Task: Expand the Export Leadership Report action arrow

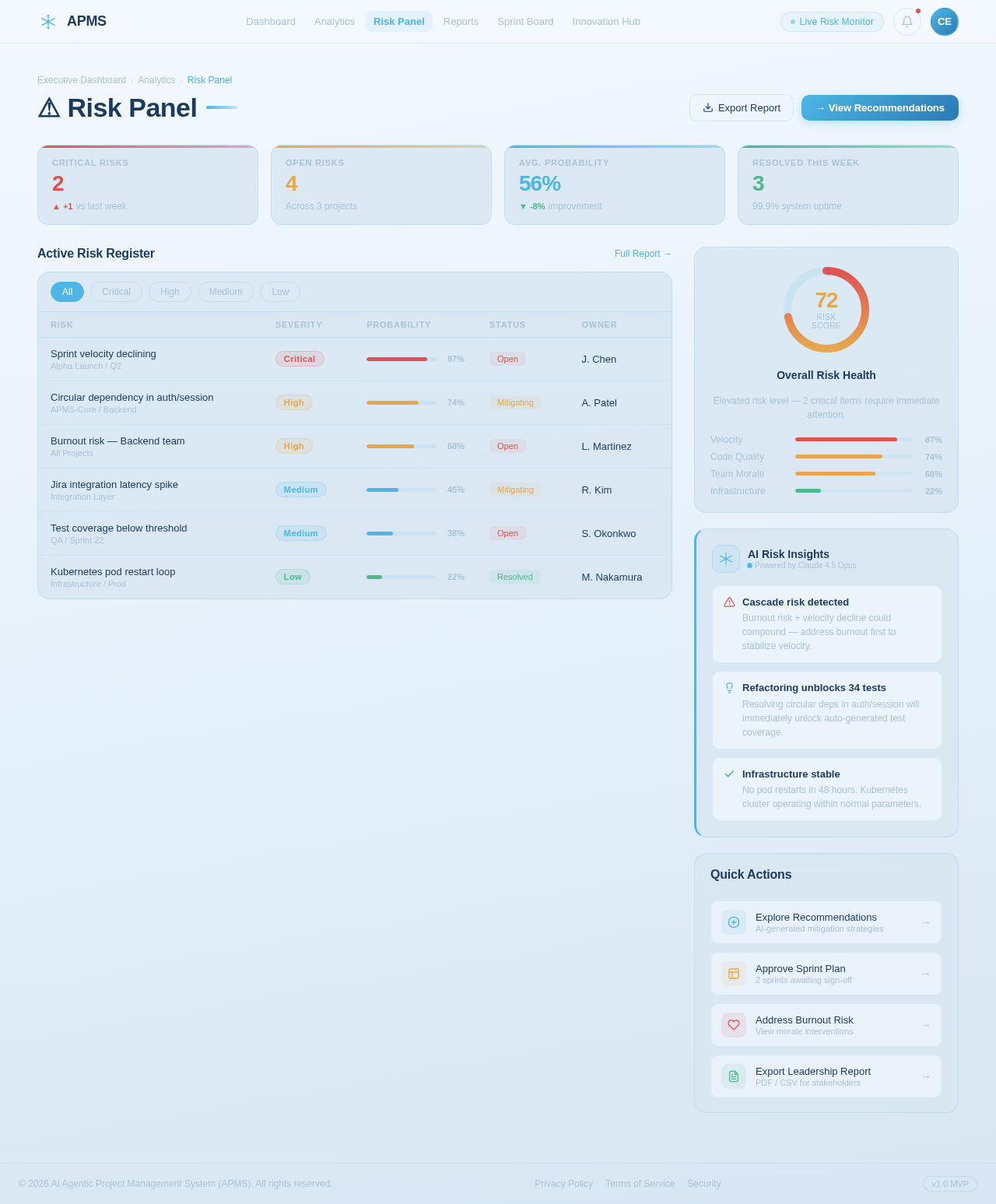Action: [x=926, y=1076]
